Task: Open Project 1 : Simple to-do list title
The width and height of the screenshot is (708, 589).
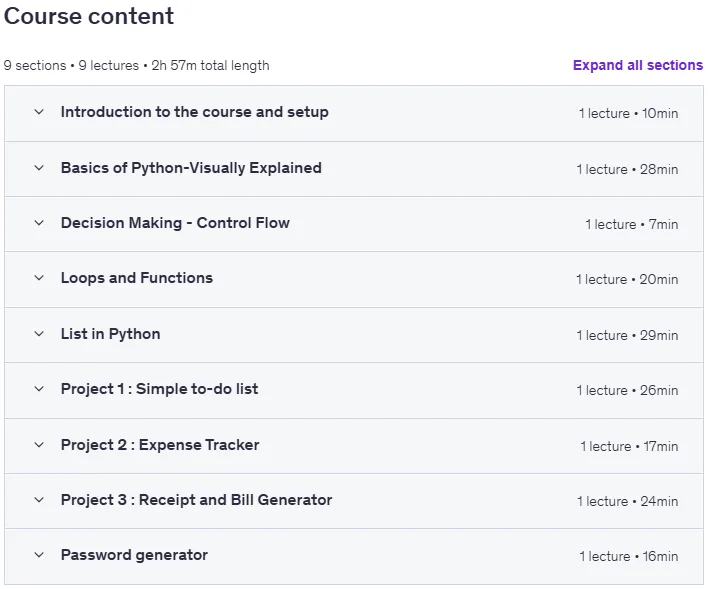Action: click(159, 389)
